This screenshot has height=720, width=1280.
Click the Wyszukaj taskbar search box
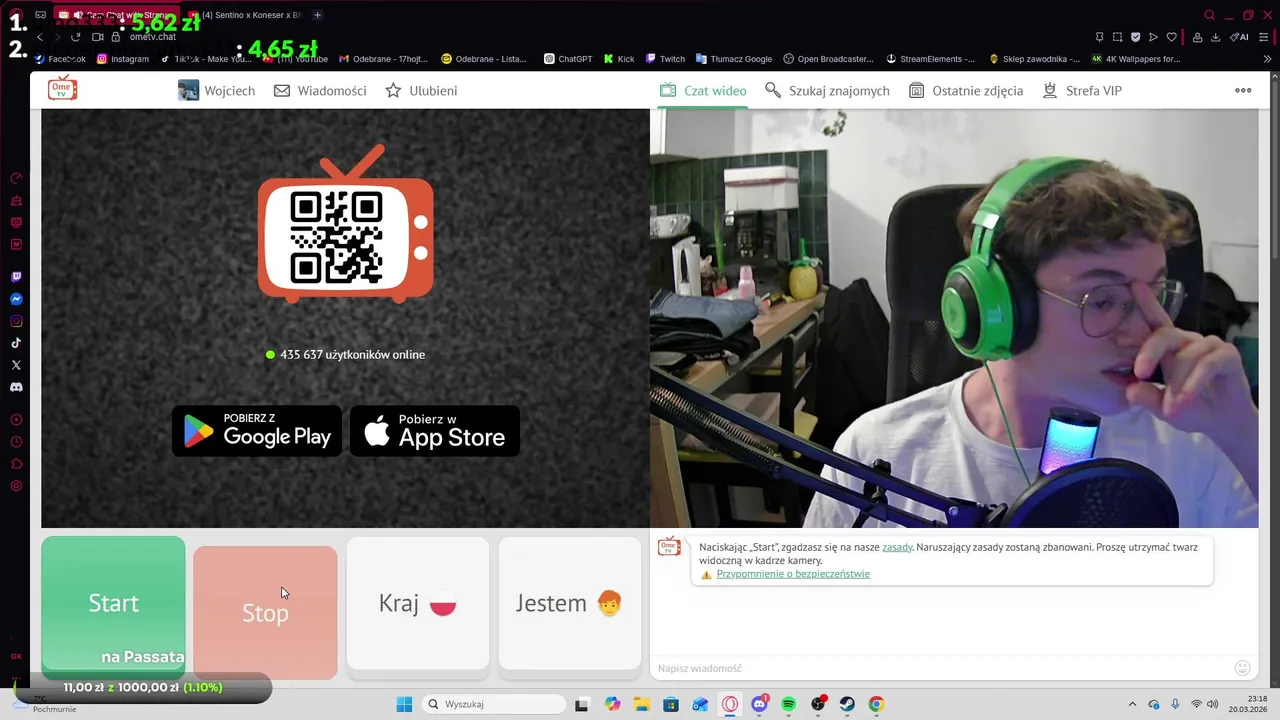pos(495,704)
